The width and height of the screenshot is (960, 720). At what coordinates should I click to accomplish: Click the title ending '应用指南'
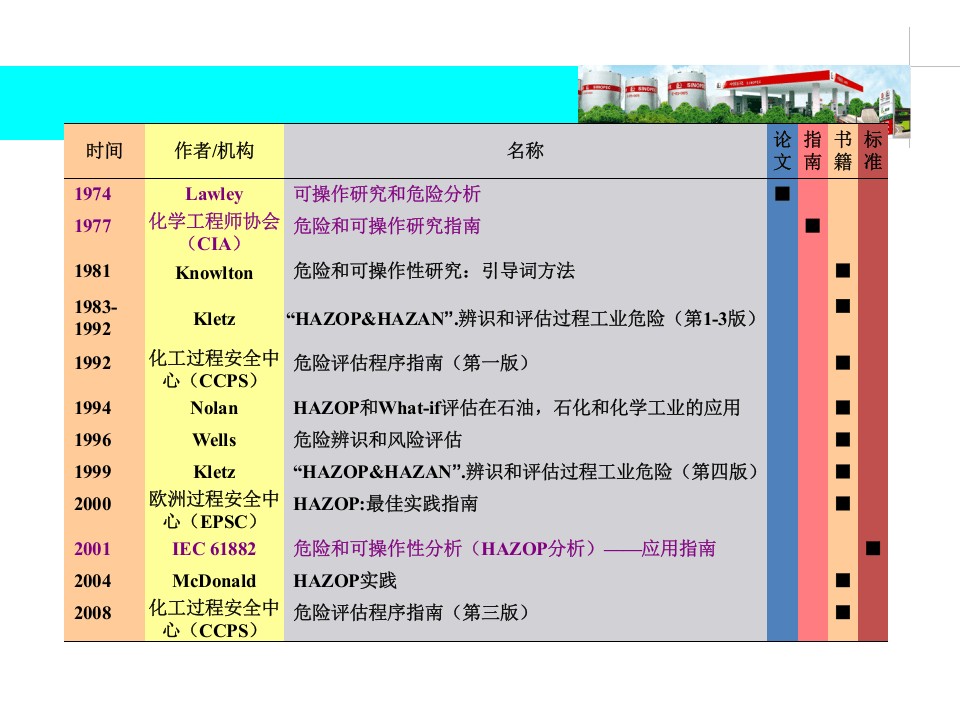[x=504, y=549]
